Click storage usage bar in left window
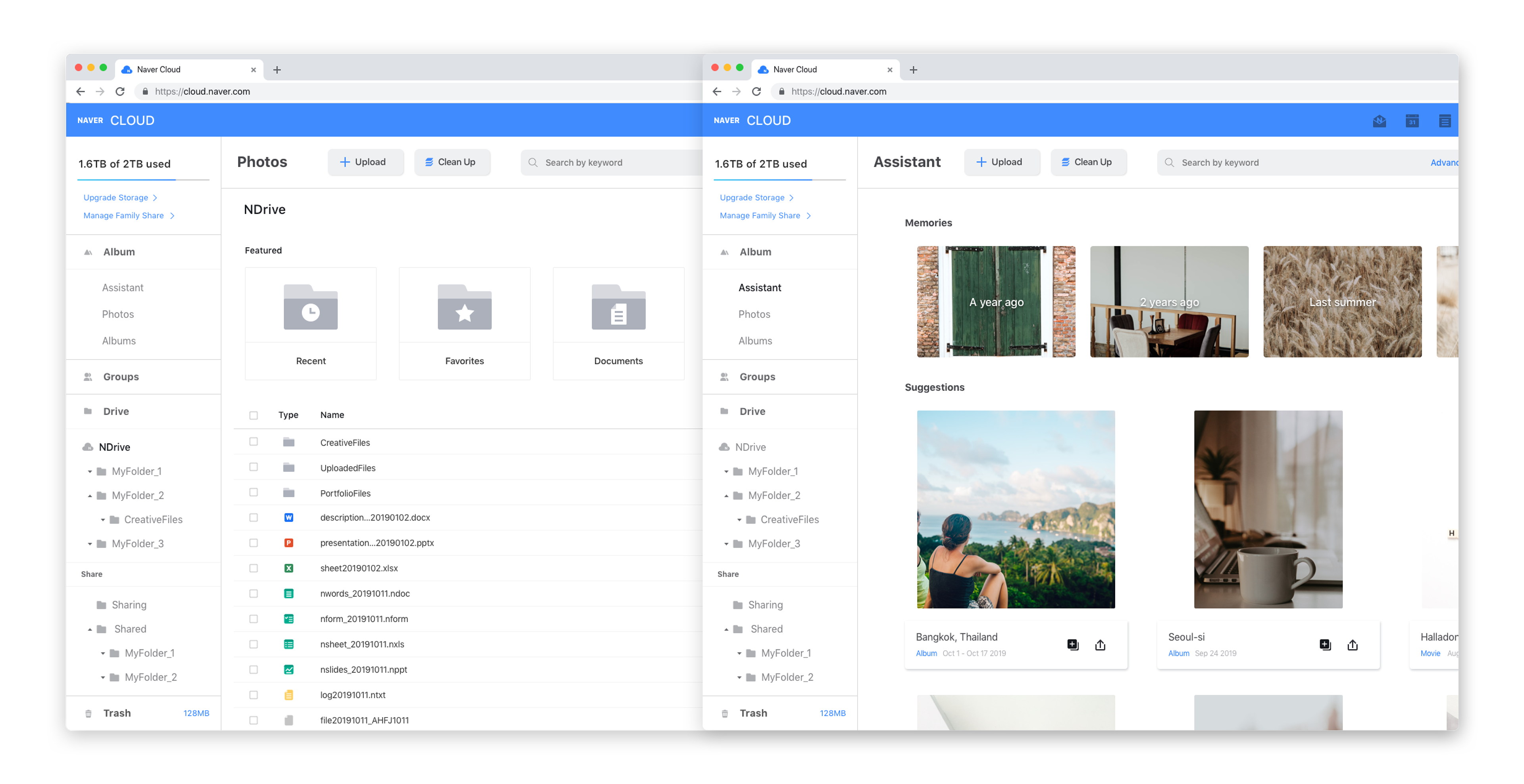The image size is (1524, 784). point(144,179)
